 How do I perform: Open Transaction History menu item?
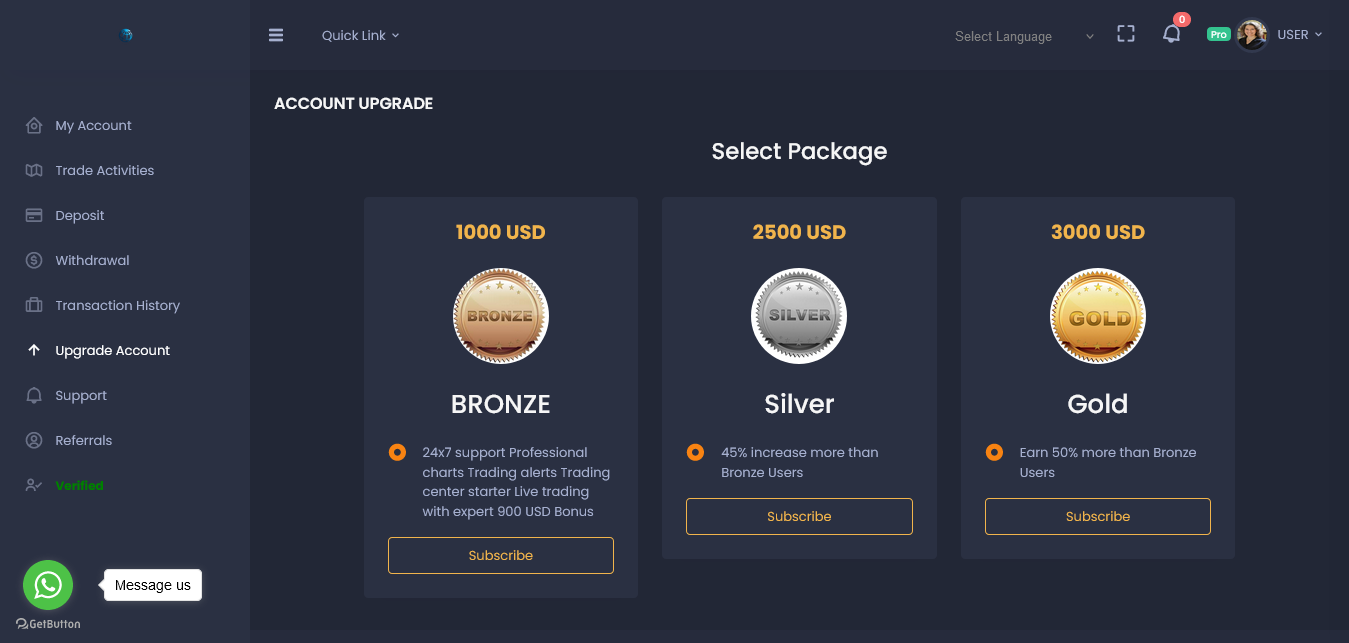pyautogui.click(x=117, y=305)
